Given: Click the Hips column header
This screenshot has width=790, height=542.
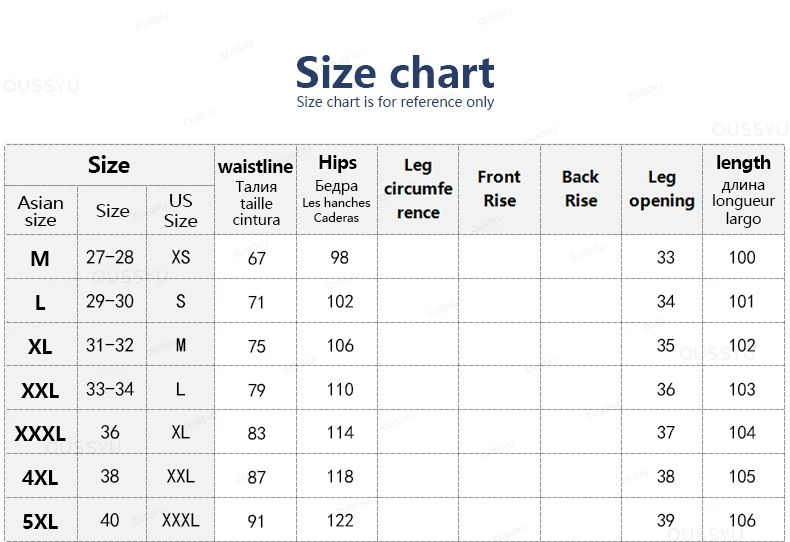Looking at the screenshot, I should [x=337, y=190].
